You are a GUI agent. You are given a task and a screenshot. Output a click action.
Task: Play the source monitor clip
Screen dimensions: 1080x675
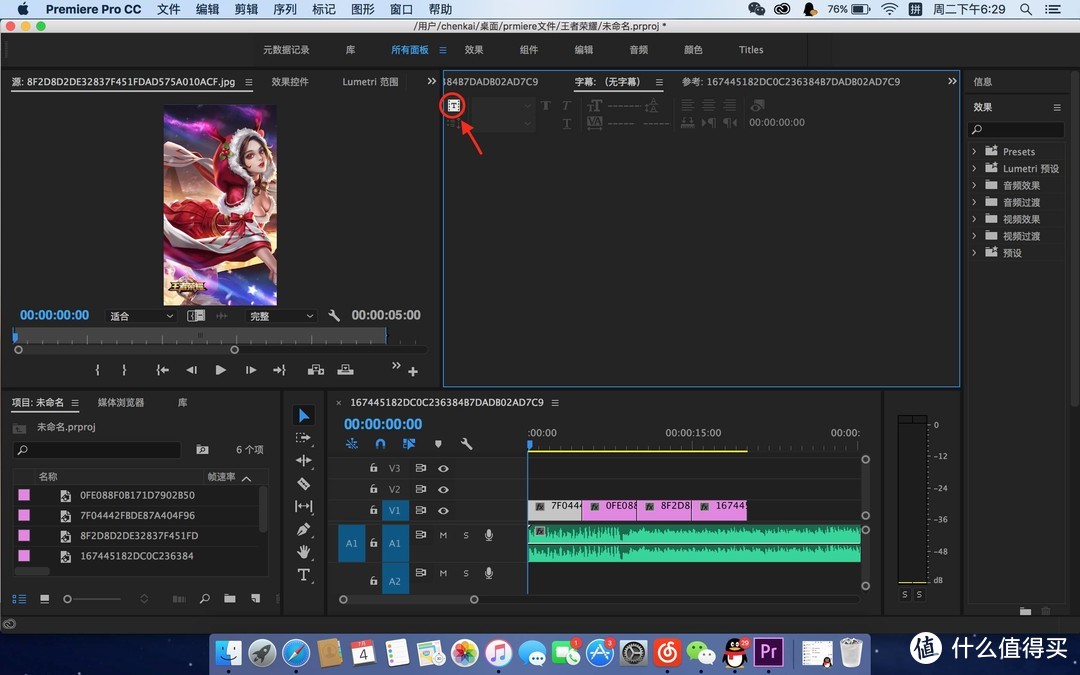[x=221, y=370]
